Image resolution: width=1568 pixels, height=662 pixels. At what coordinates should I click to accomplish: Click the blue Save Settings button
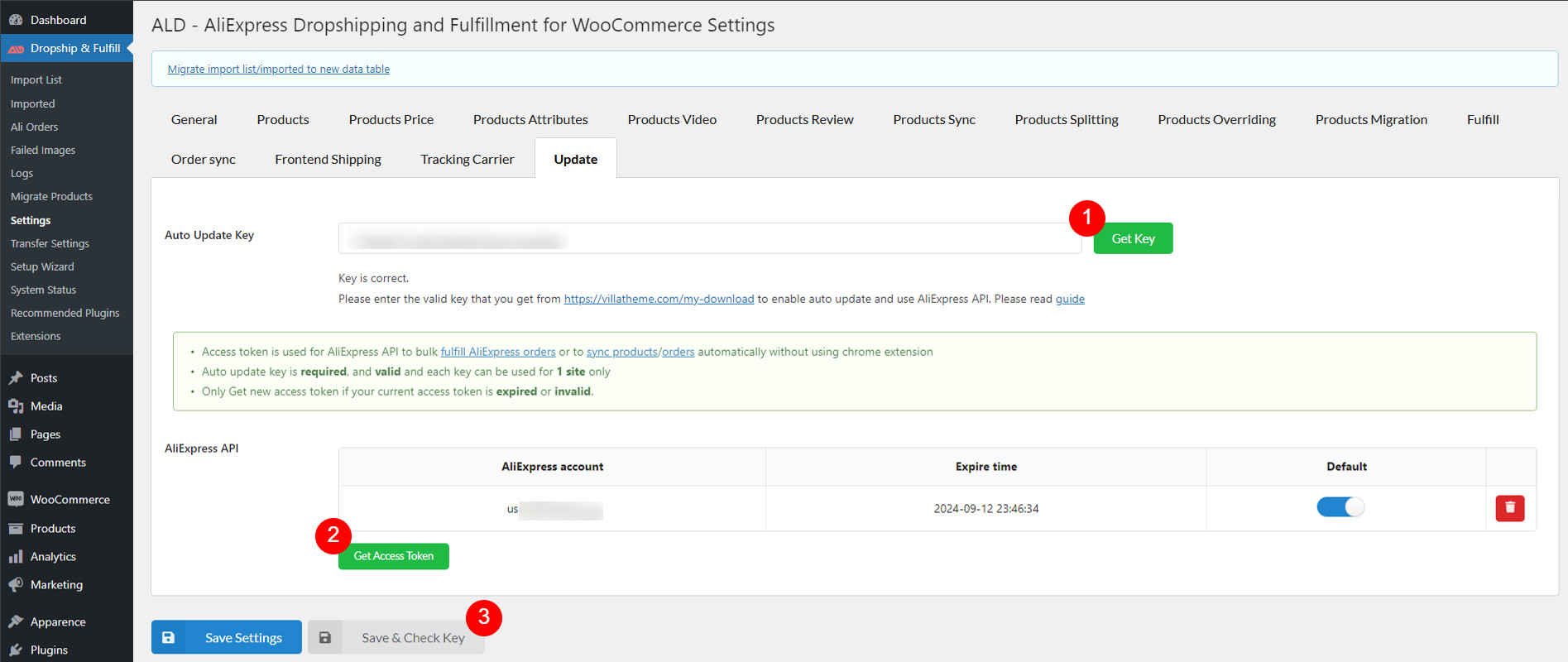tap(227, 637)
